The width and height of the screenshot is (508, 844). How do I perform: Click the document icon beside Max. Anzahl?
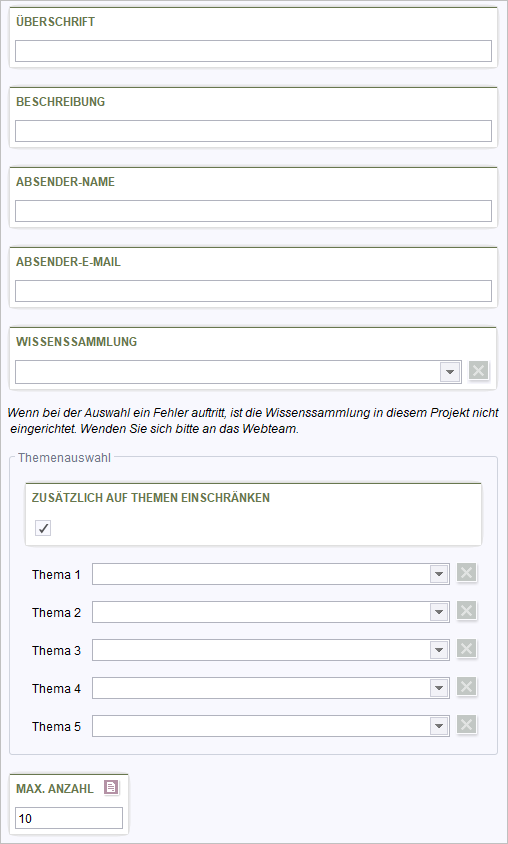coord(111,788)
